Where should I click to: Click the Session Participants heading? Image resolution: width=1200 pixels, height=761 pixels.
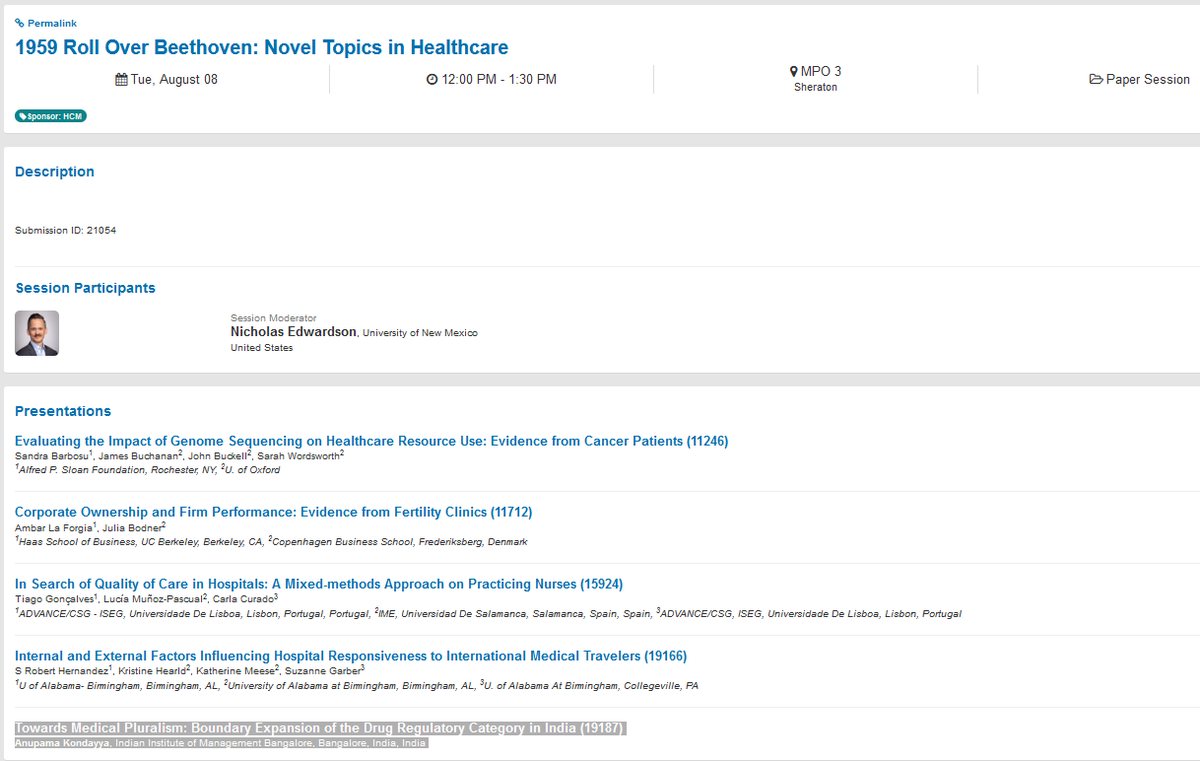(85, 287)
